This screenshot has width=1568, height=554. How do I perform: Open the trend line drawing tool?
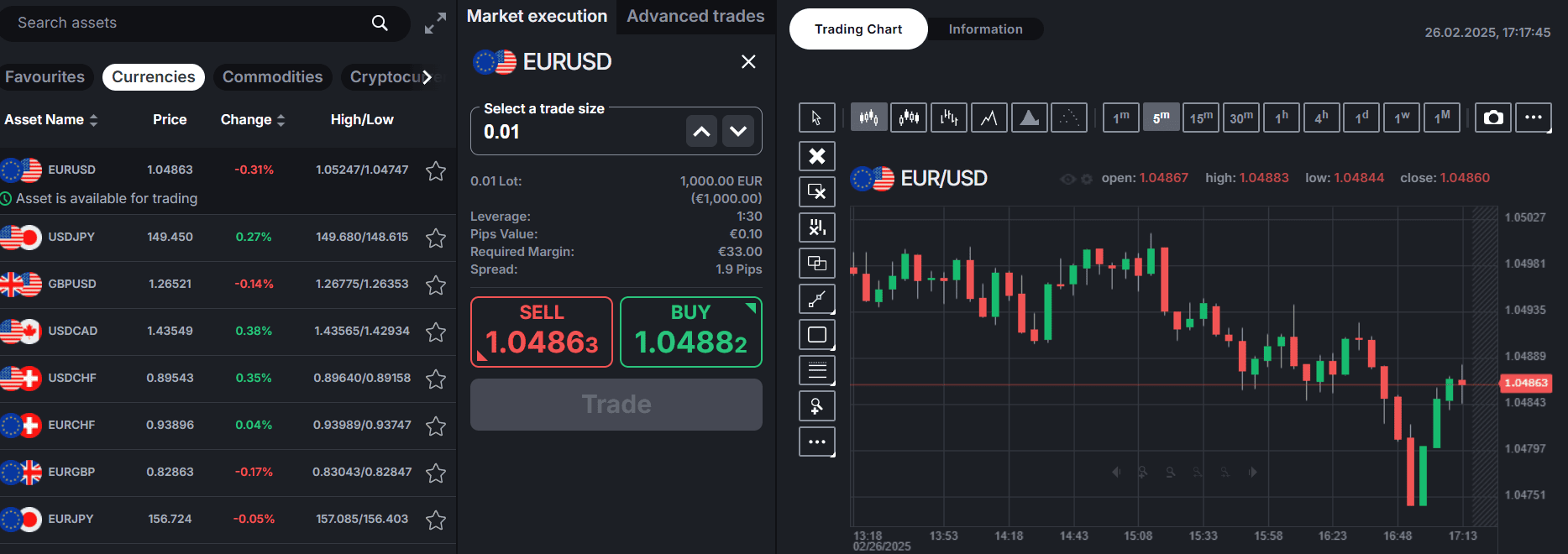pos(816,298)
